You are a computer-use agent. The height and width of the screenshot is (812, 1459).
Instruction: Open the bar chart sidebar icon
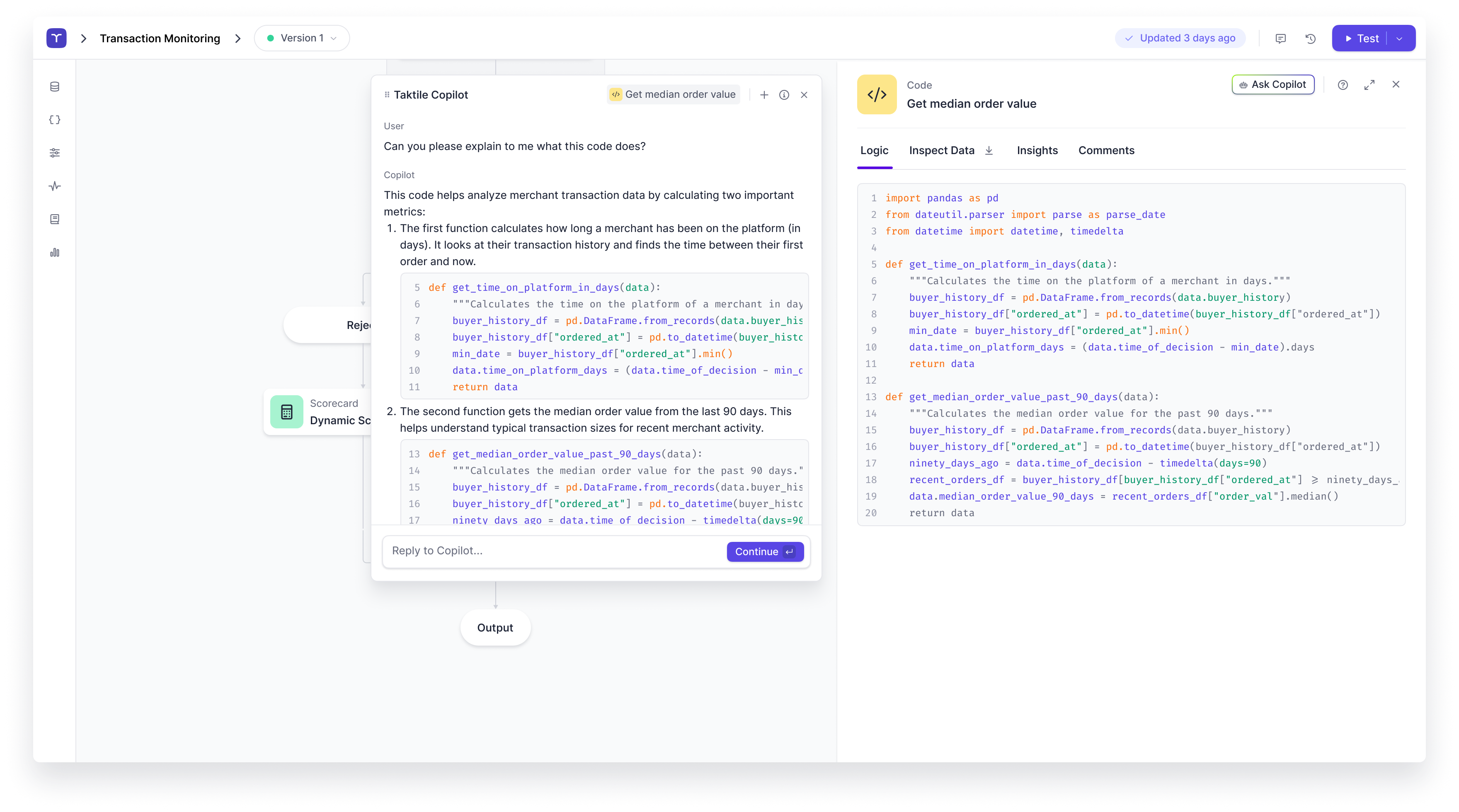(54, 253)
